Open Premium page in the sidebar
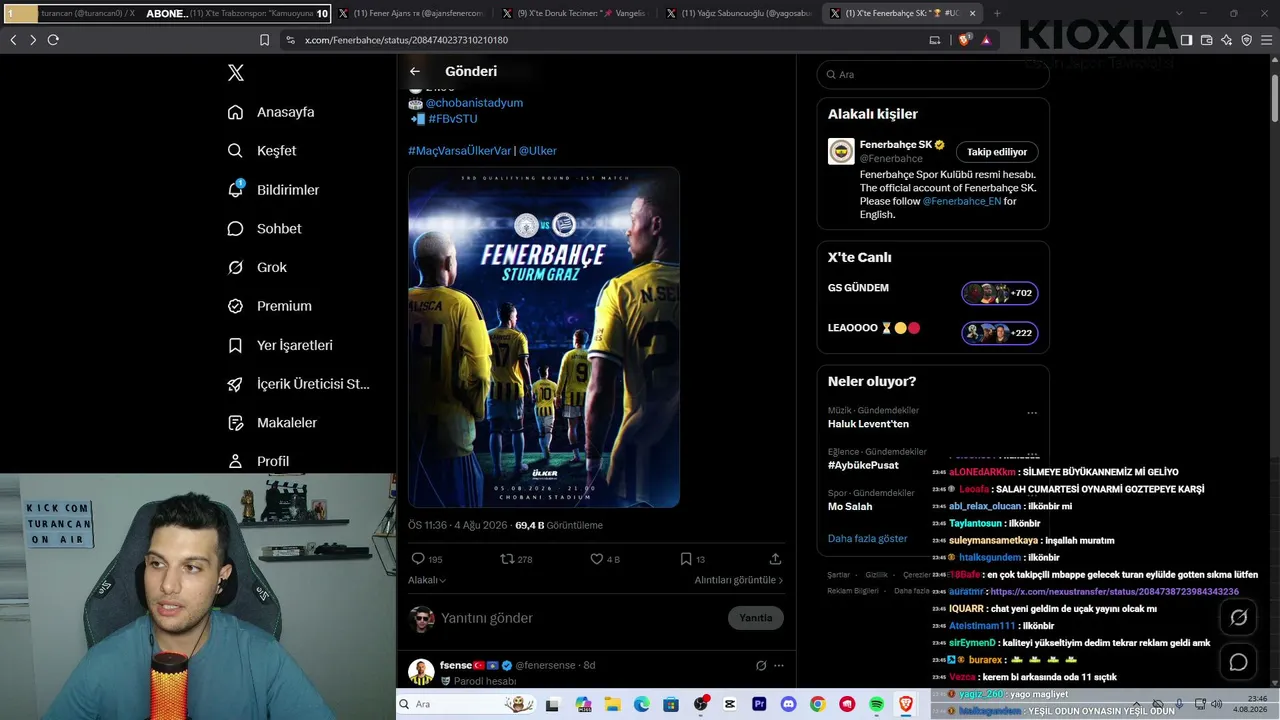 (x=269, y=306)
